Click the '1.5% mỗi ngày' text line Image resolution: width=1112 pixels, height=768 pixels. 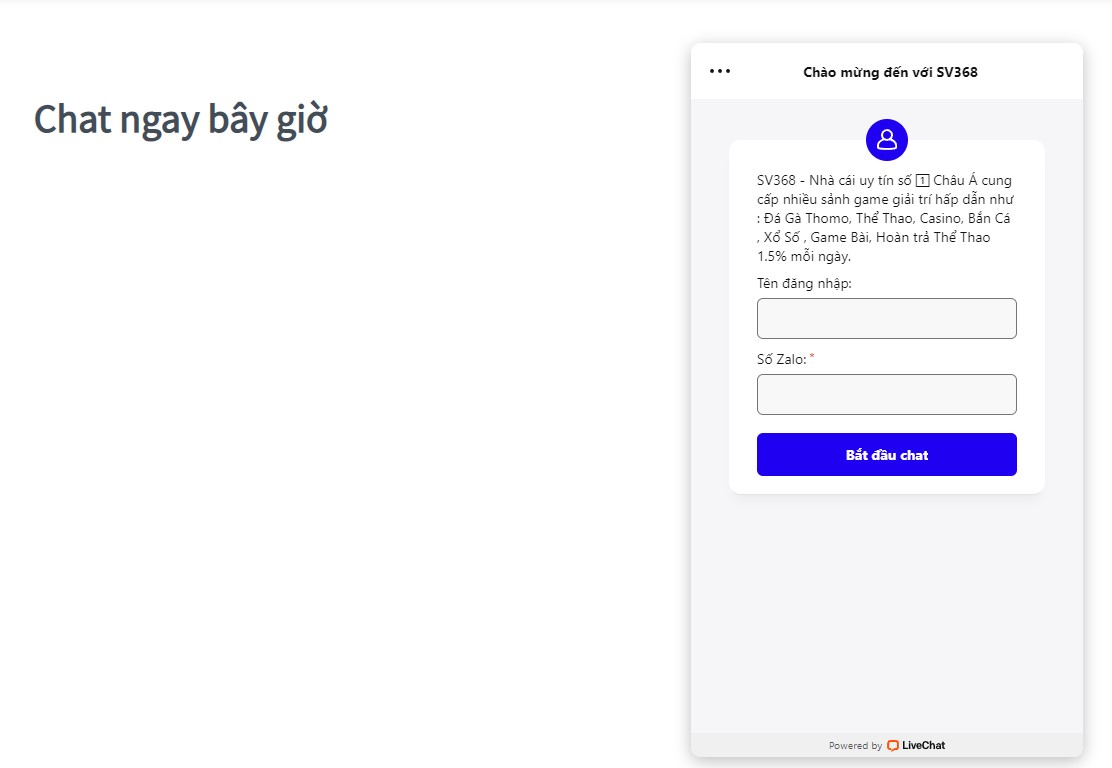[804, 257]
